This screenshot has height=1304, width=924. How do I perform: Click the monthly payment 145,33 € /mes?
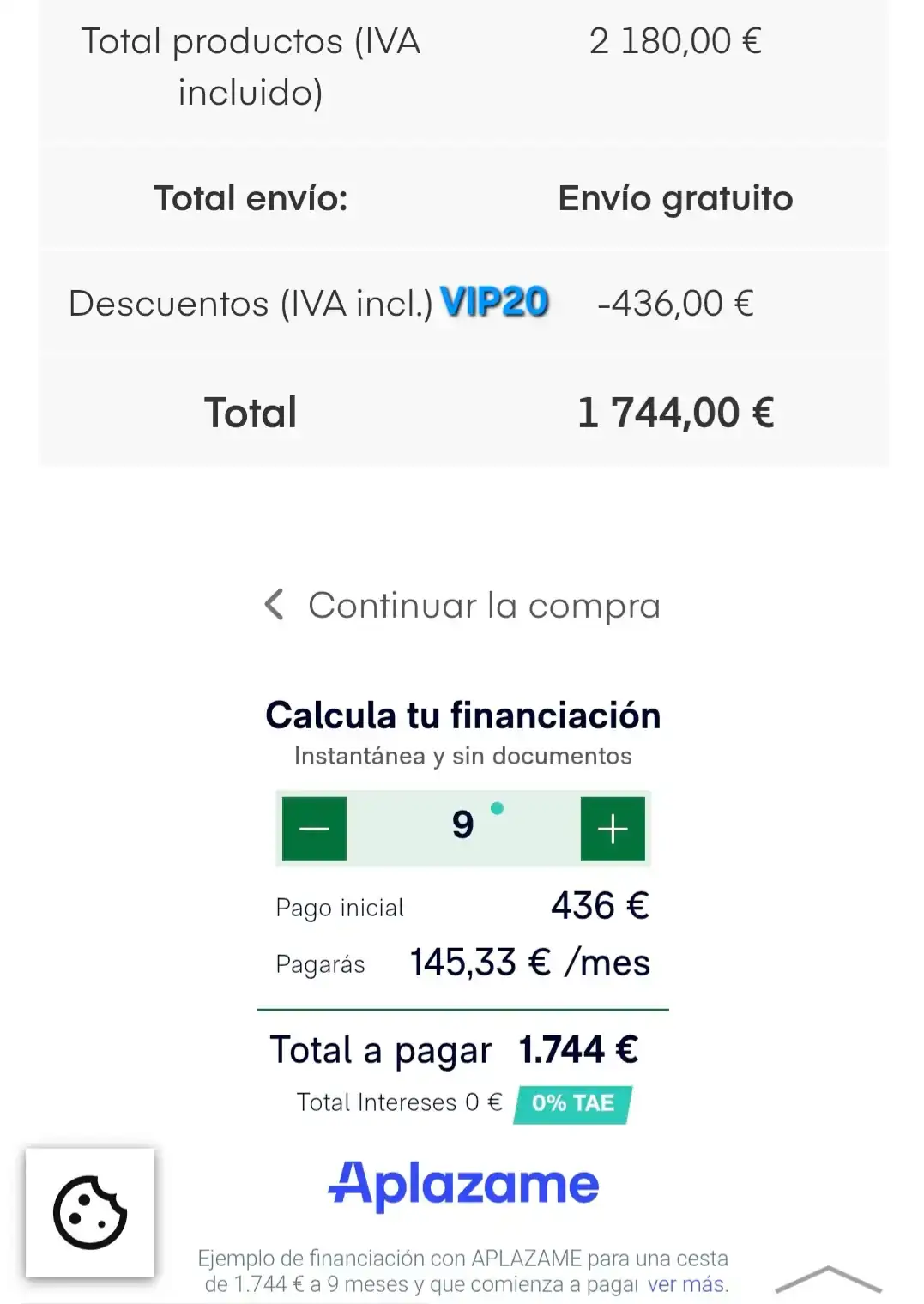click(x=529, y=963)
